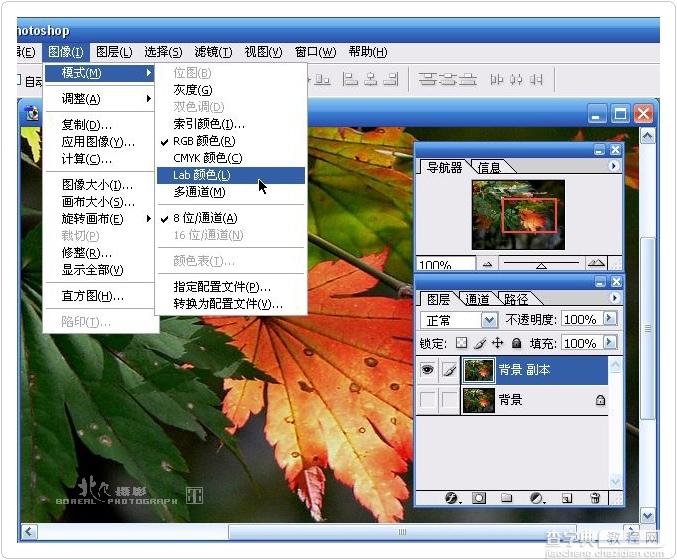Choose 多通道(M) mode
Viewport: 677px width, 560px height.
(x=231, y=192)
